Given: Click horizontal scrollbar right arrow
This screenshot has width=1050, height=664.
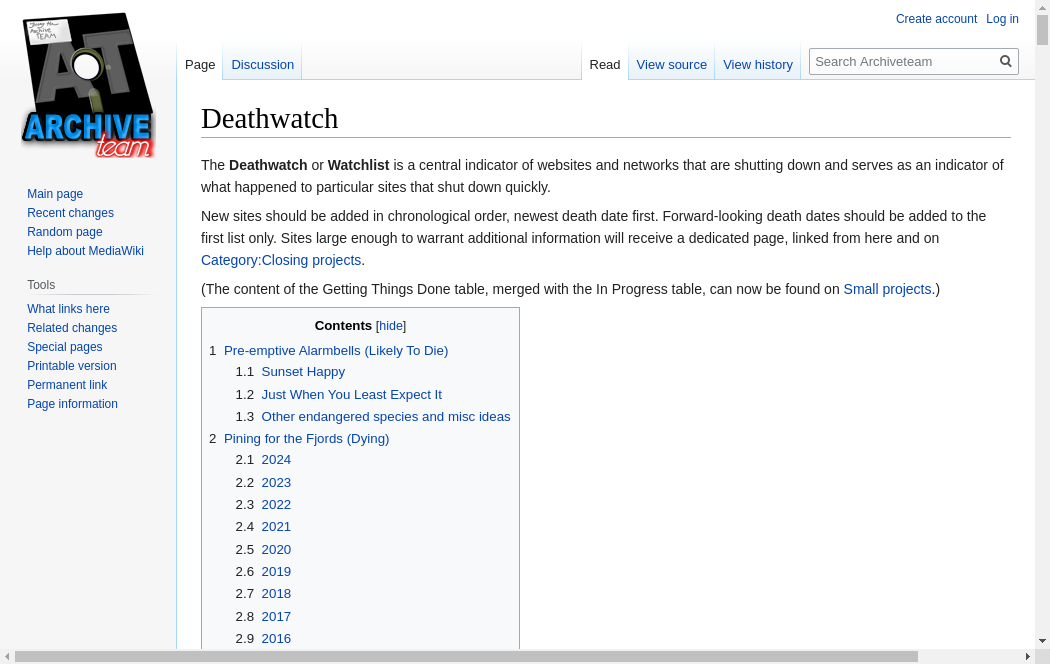Looking at the screenshot, I should (1027, 657).
